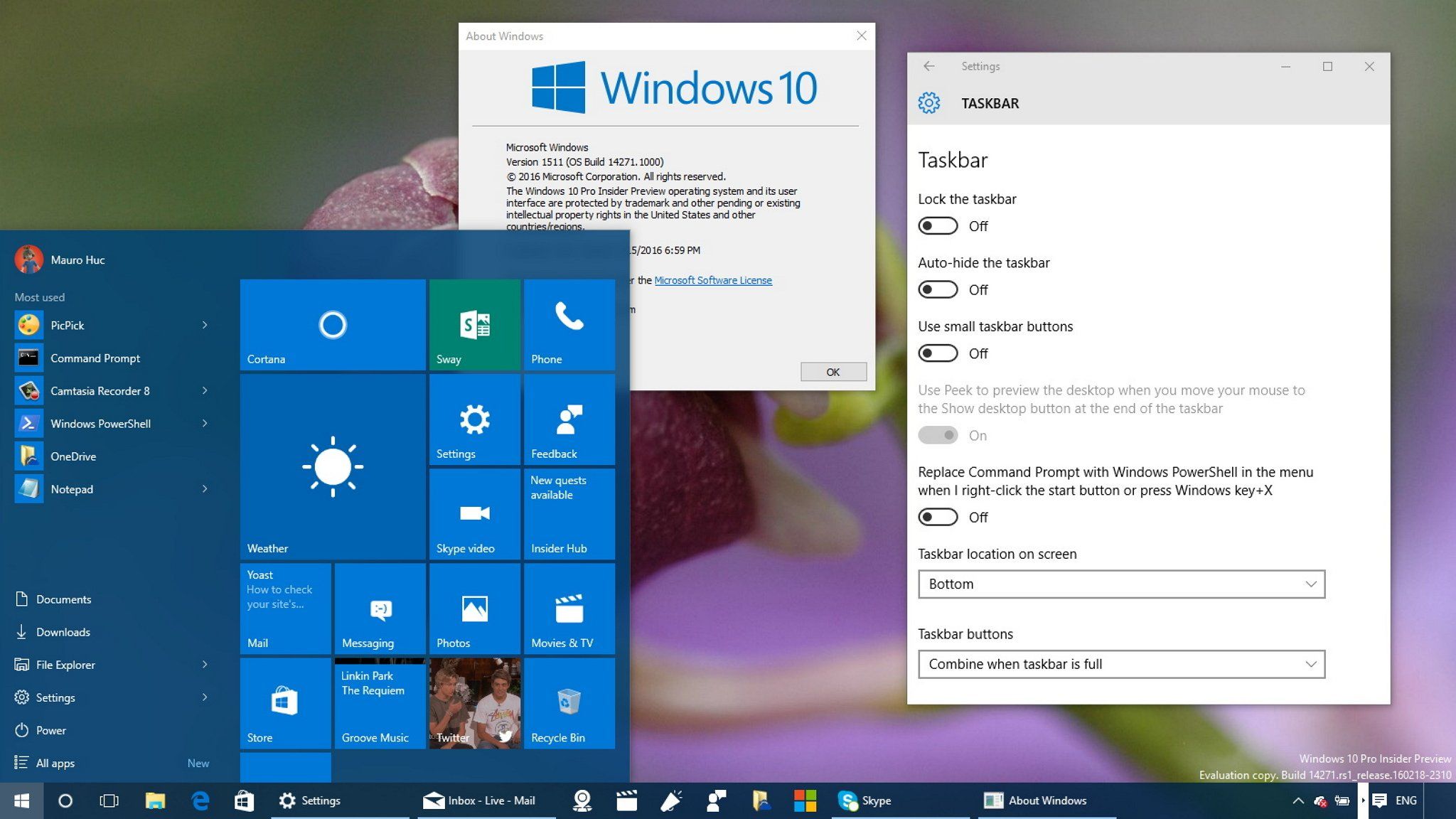Launch the Movies & TV tile
Viewport: 1456px width, 819px height.
click(x=569, y=609)
